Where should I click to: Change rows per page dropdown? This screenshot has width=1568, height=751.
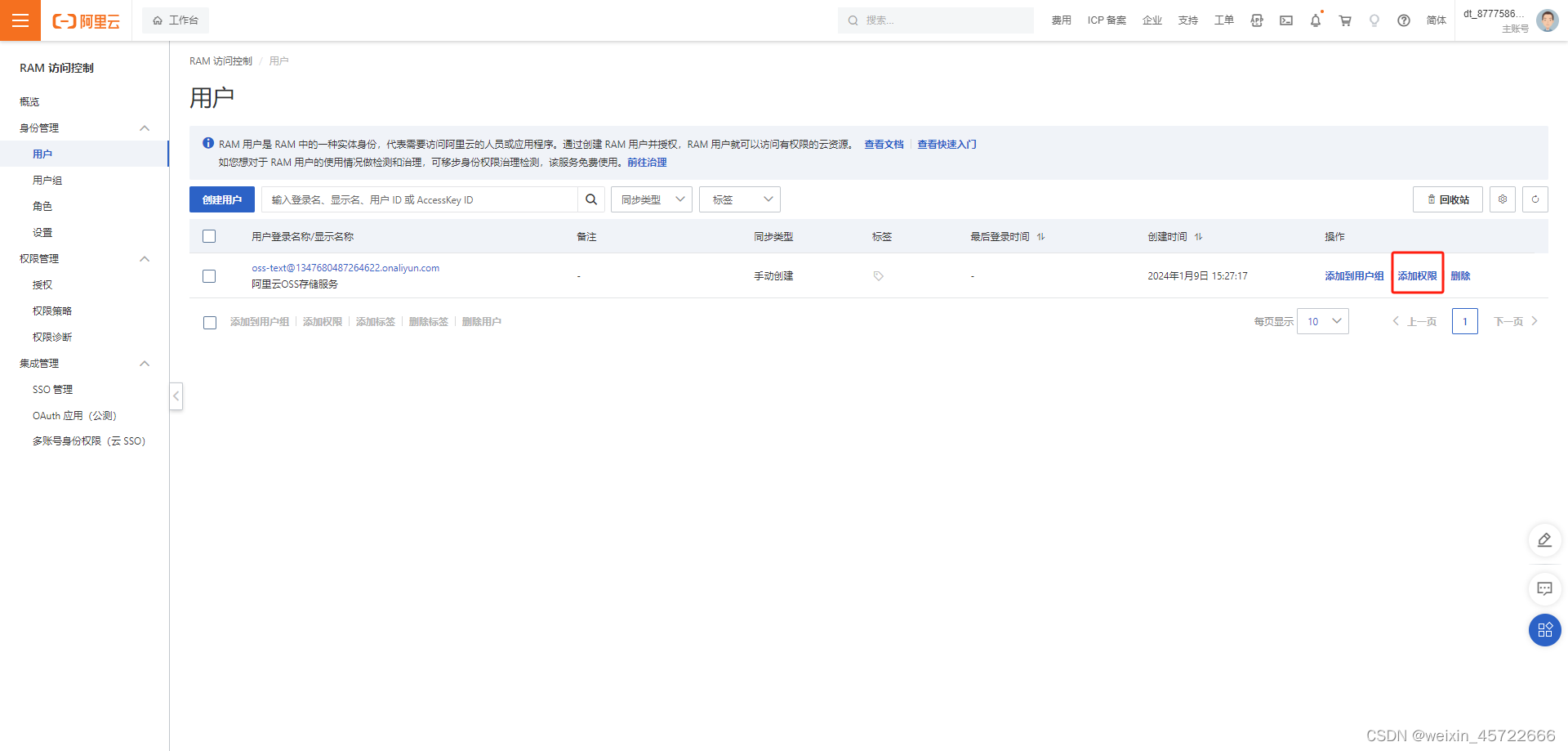pyautogui.click(x=1323, y=321)
